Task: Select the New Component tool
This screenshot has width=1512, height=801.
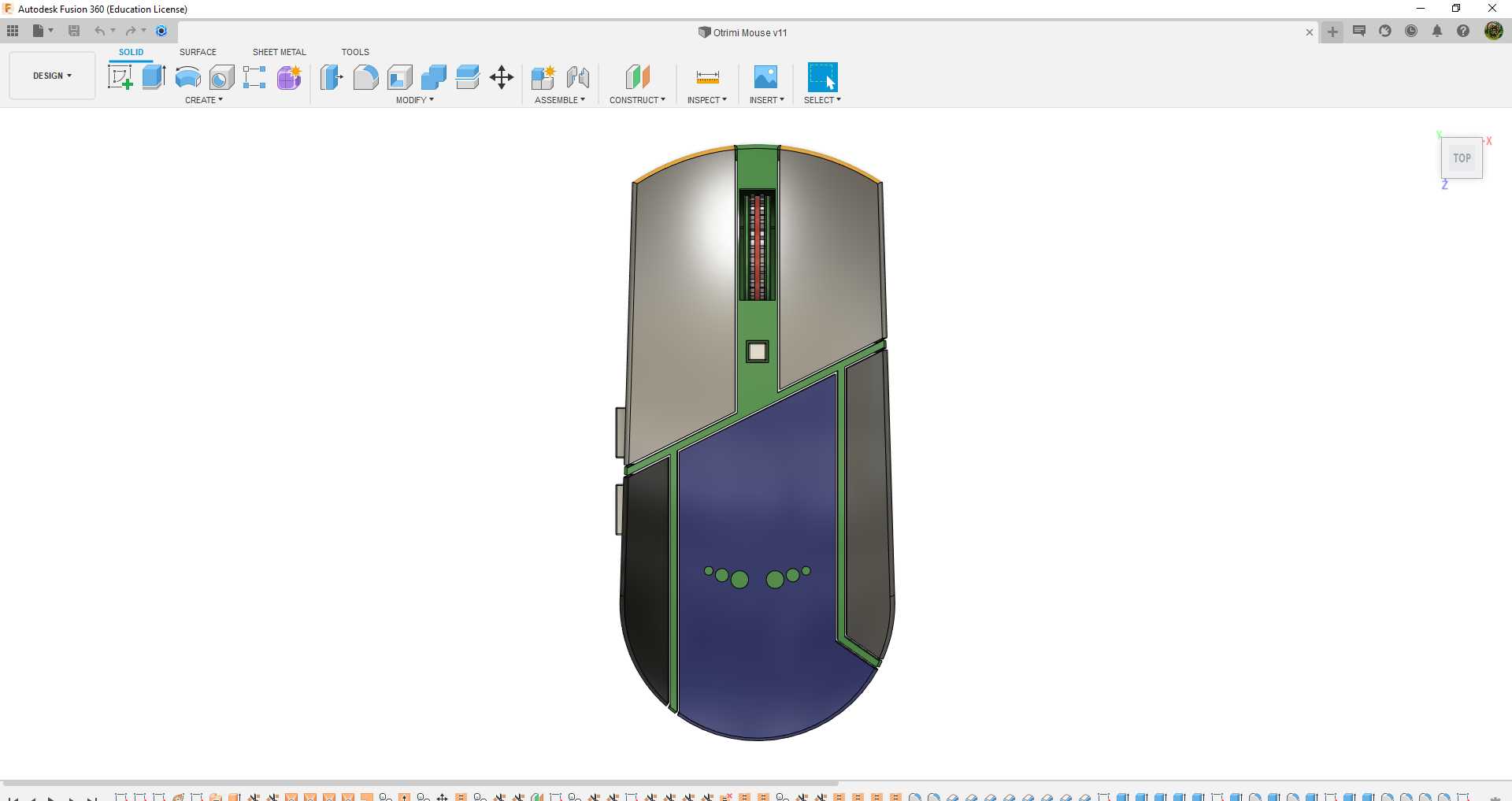Action: click(x=543, y=77)
